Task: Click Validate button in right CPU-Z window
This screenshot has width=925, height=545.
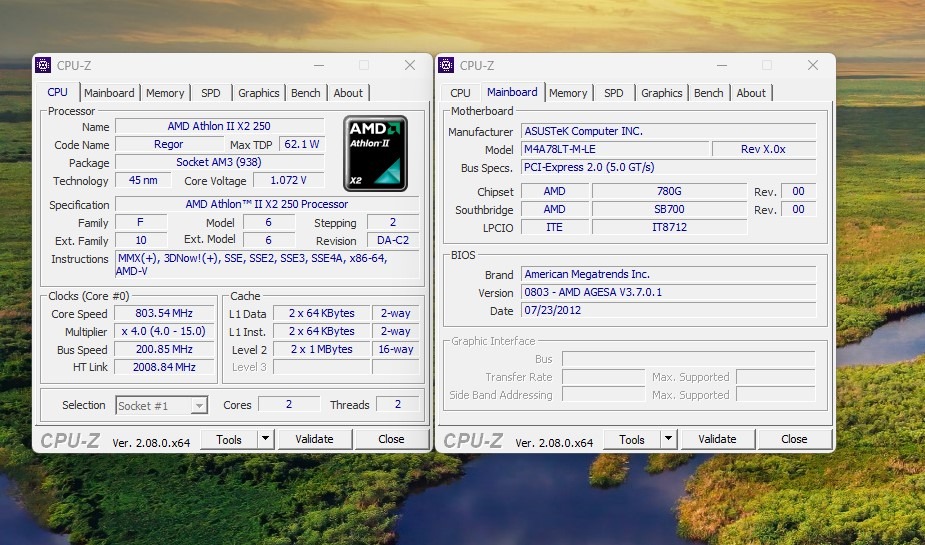Action: point(717,439)
